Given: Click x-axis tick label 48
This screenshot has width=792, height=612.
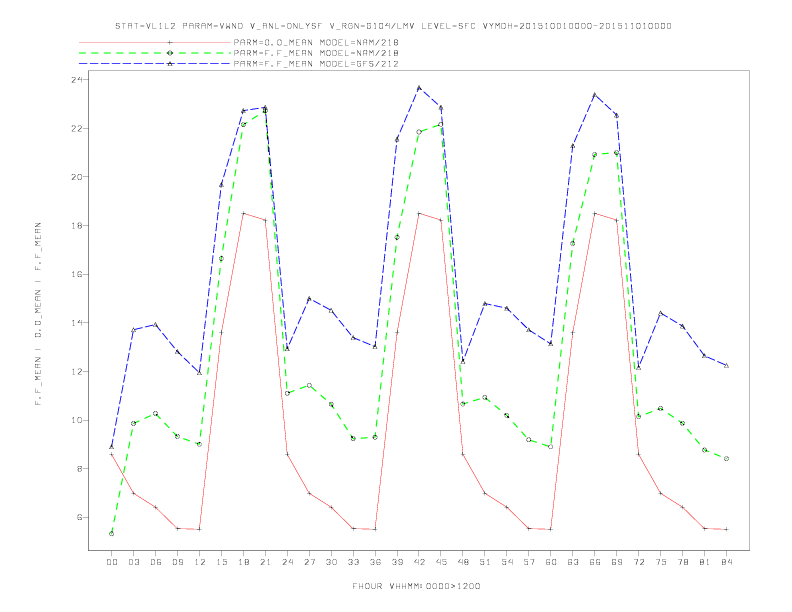Looking at the screenshot, I should [463, 562].
